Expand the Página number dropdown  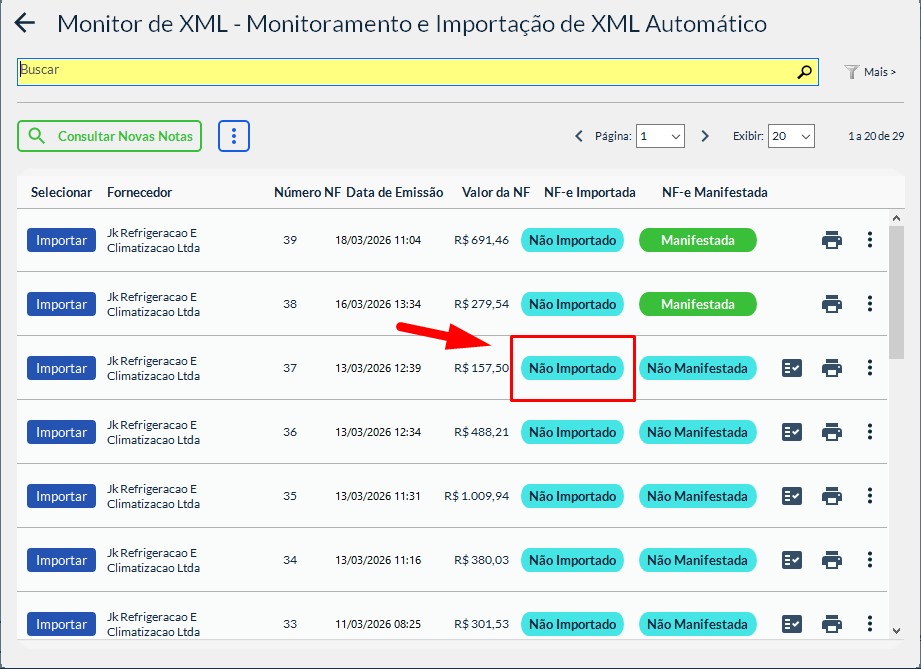click(661, 136)
